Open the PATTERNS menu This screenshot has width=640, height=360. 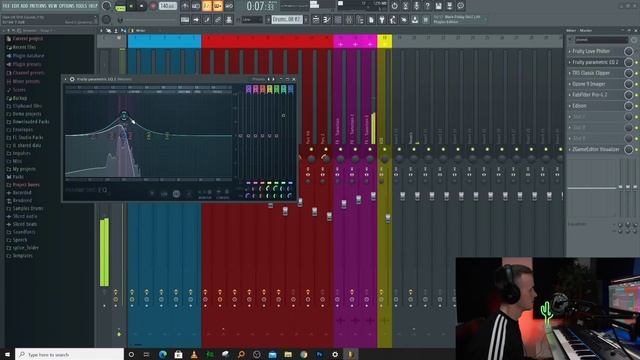click(38, 6)
